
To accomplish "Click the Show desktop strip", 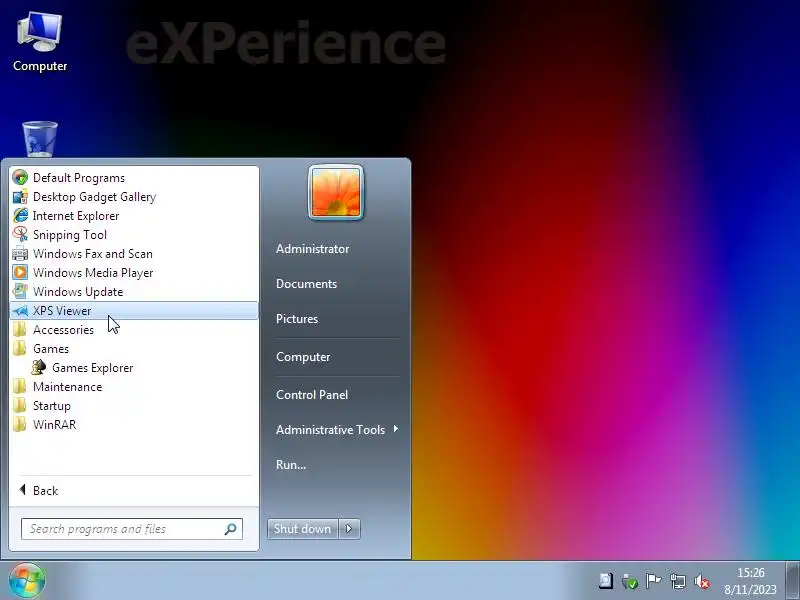I will [x=792, y=581].
